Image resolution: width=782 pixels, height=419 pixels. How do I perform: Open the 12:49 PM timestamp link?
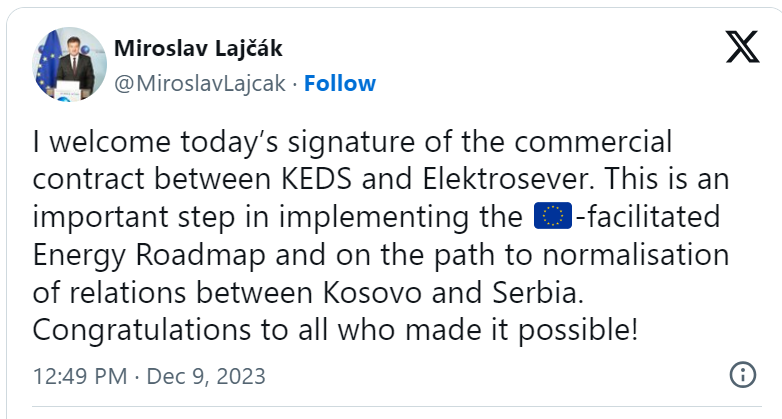(x=80, y=376)
